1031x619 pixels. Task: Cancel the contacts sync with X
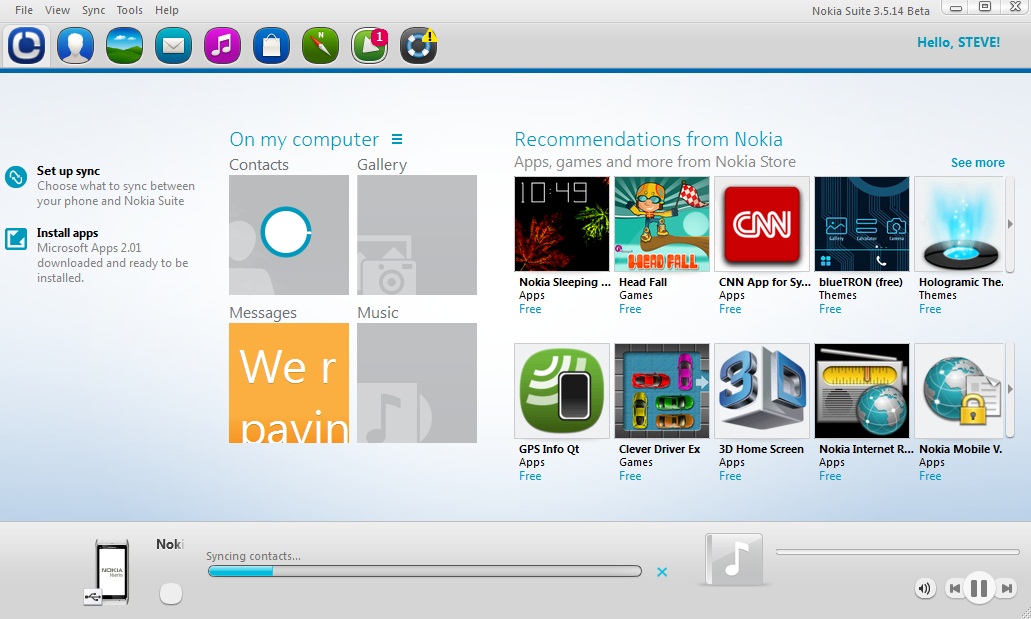(x=662, y=572)
